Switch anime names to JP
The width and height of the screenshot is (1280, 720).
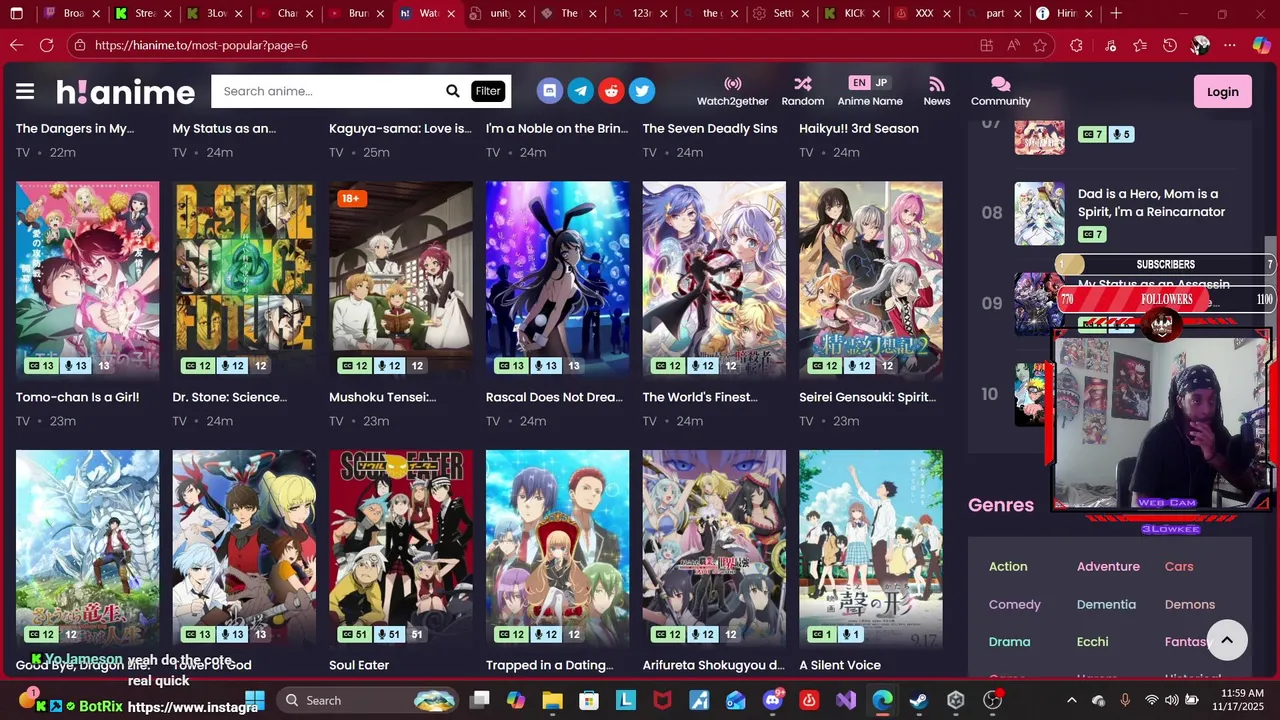pos(881,83)
